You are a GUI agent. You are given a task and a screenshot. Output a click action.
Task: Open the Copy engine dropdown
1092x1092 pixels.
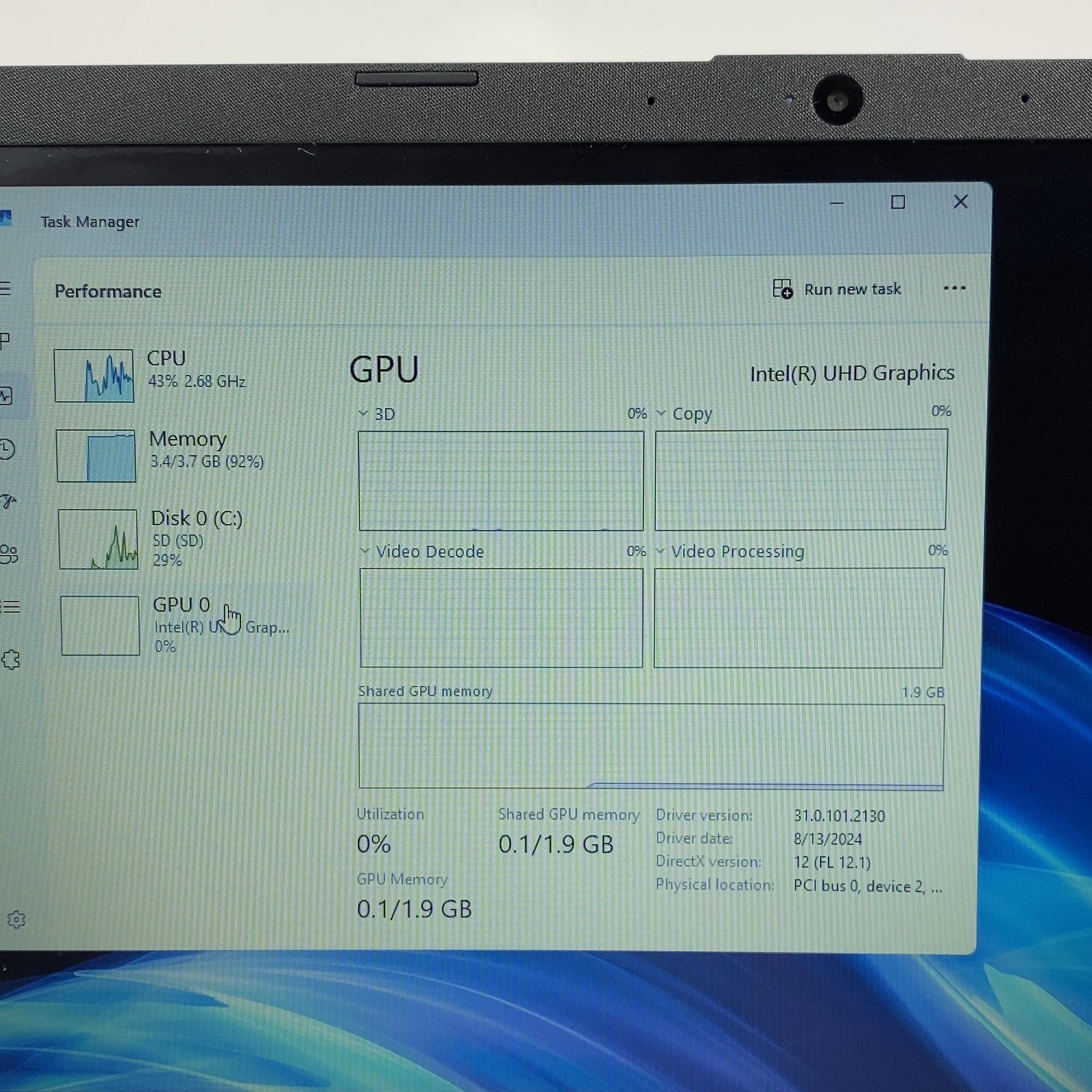(685, 414)
